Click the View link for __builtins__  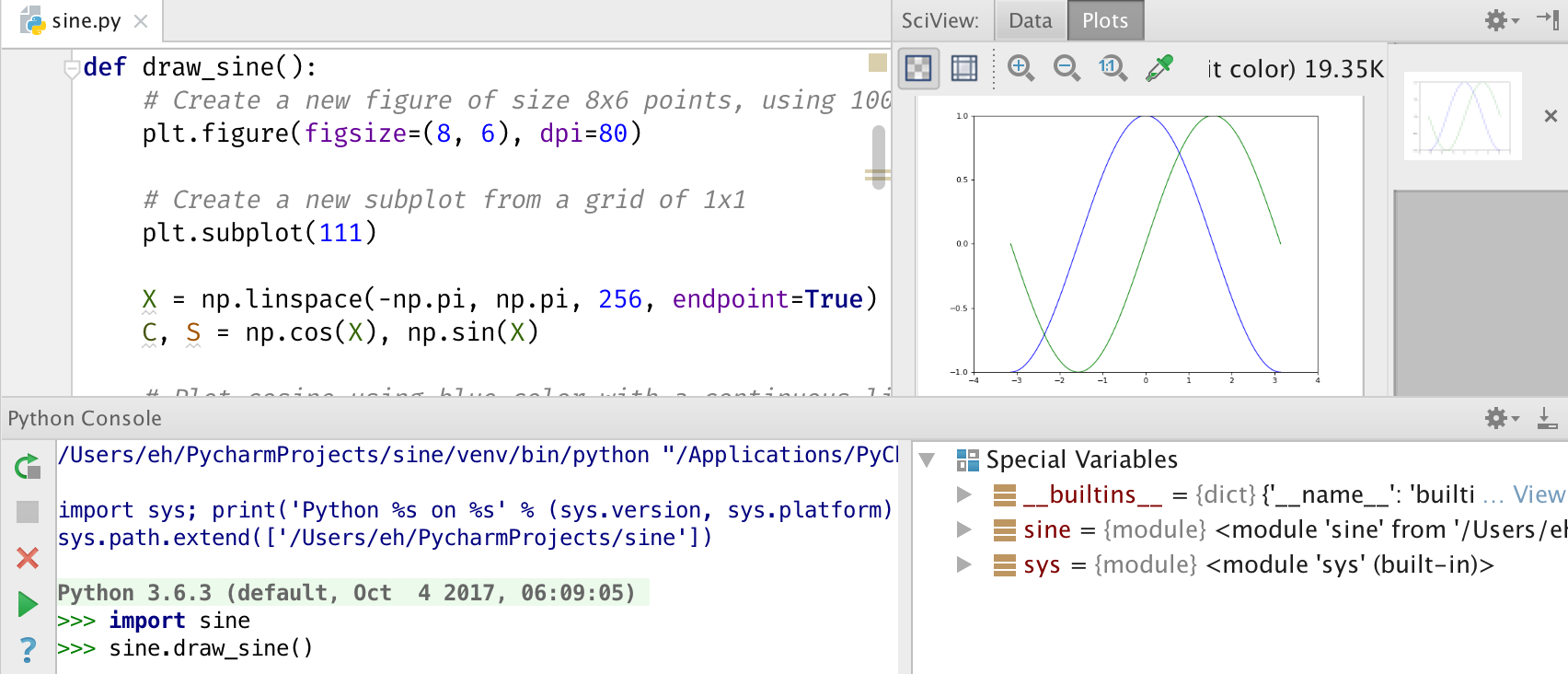1538,494
